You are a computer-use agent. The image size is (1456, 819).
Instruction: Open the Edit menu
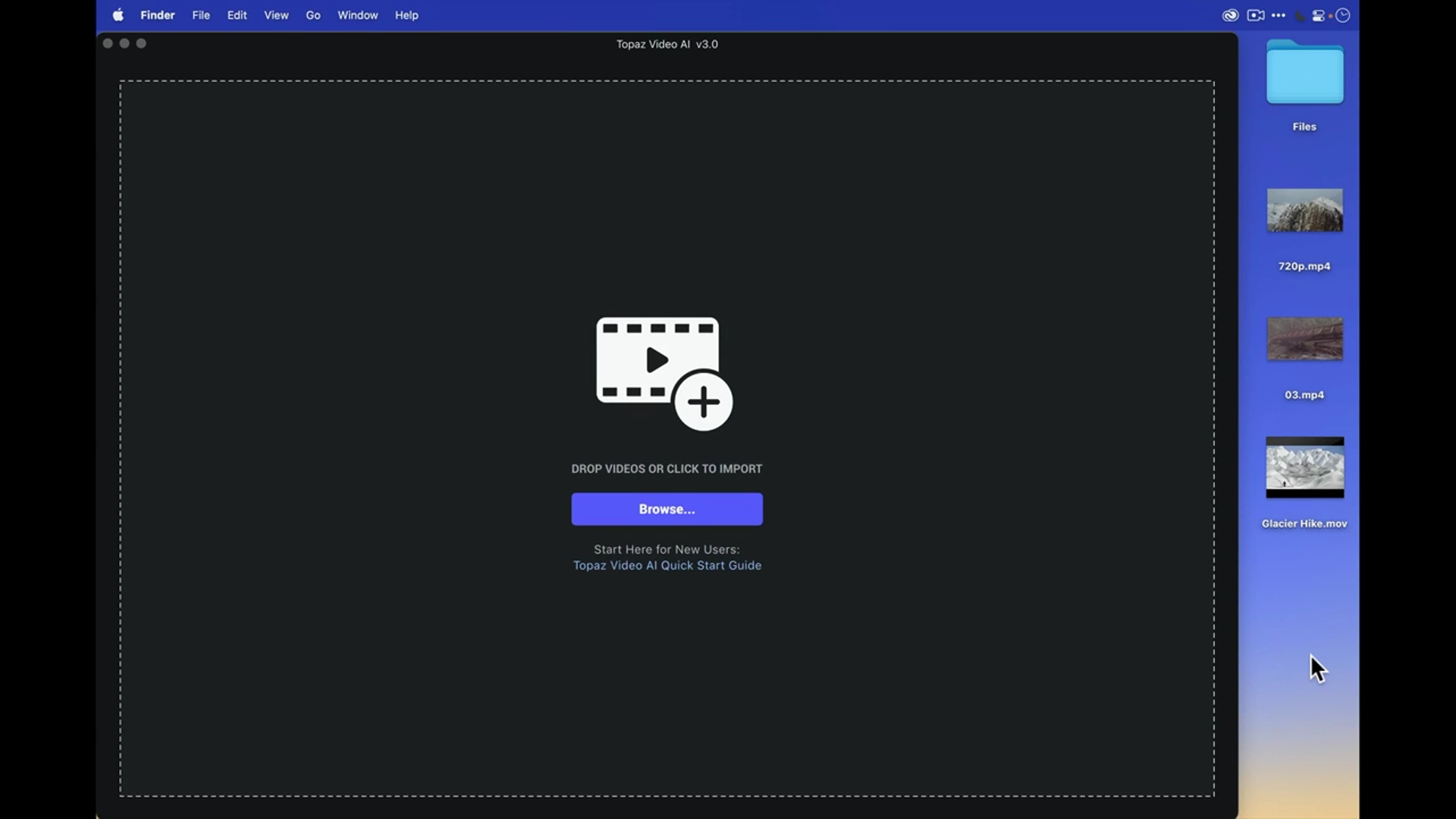point(237,15)
